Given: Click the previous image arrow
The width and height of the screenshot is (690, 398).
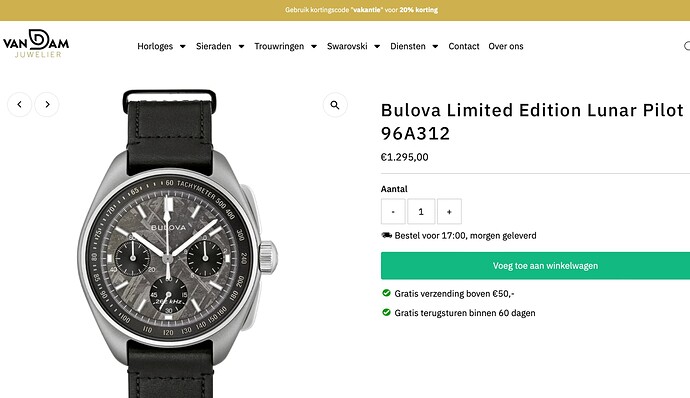Looking at the screenshot, I should (19, 104).
